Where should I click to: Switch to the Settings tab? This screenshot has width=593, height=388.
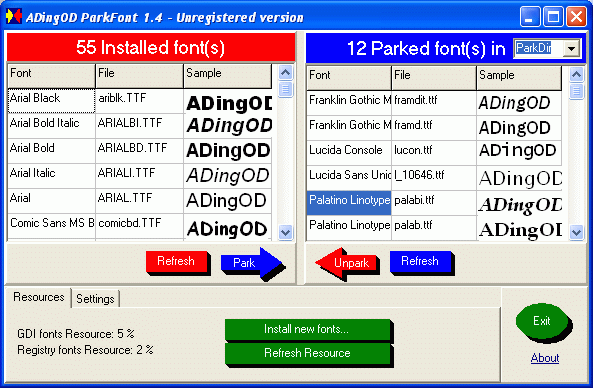[95, 299]
